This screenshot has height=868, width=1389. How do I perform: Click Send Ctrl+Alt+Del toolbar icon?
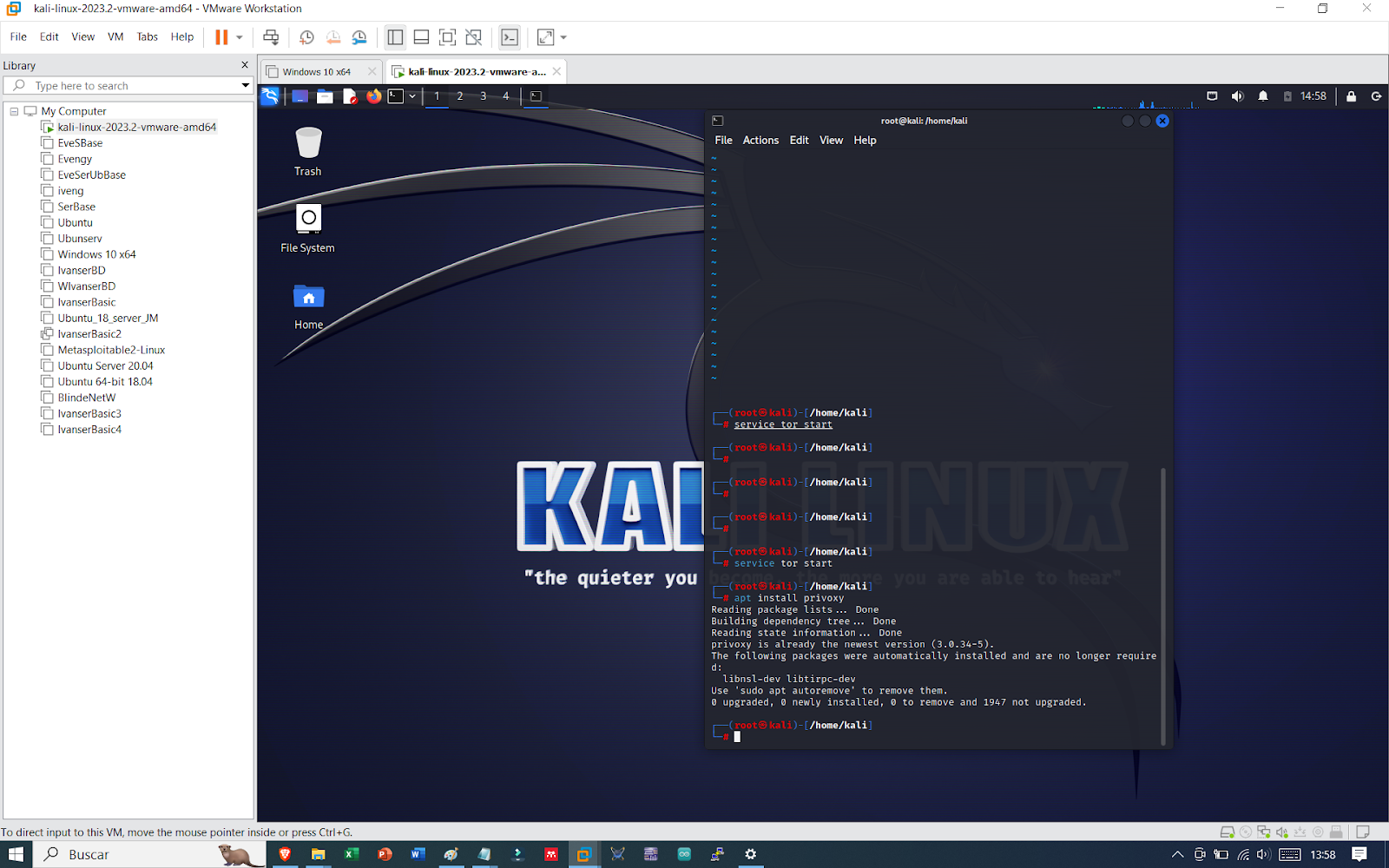click(271, 37)
